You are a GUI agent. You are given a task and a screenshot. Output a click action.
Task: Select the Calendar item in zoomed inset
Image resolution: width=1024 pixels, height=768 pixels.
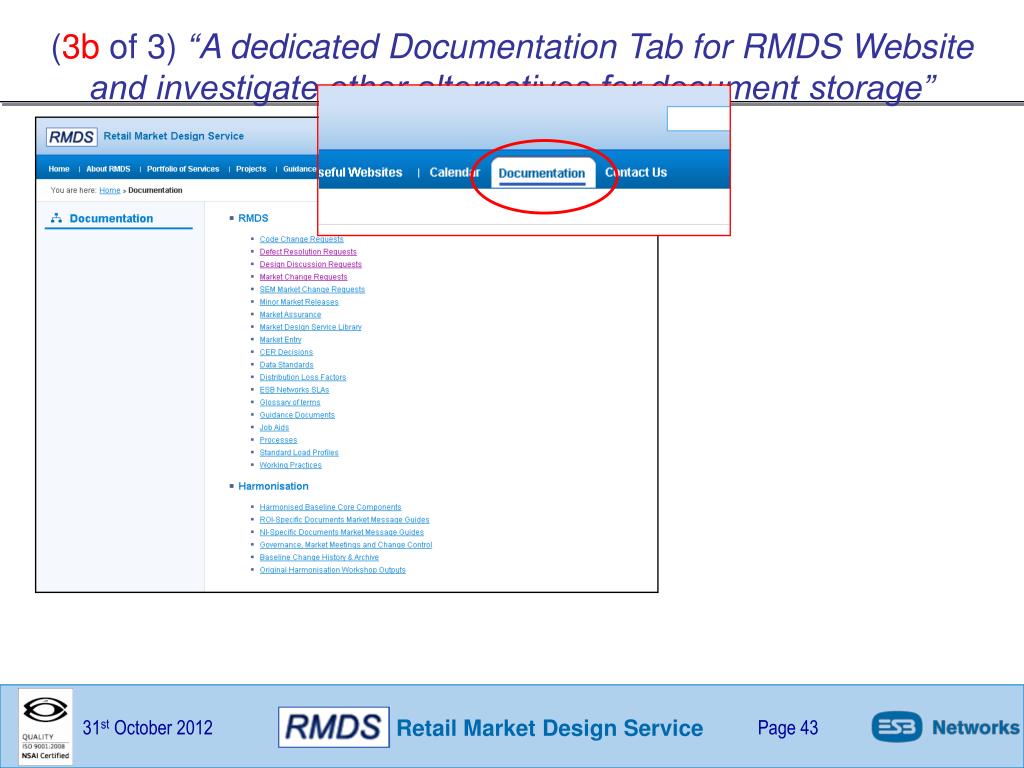455,172
